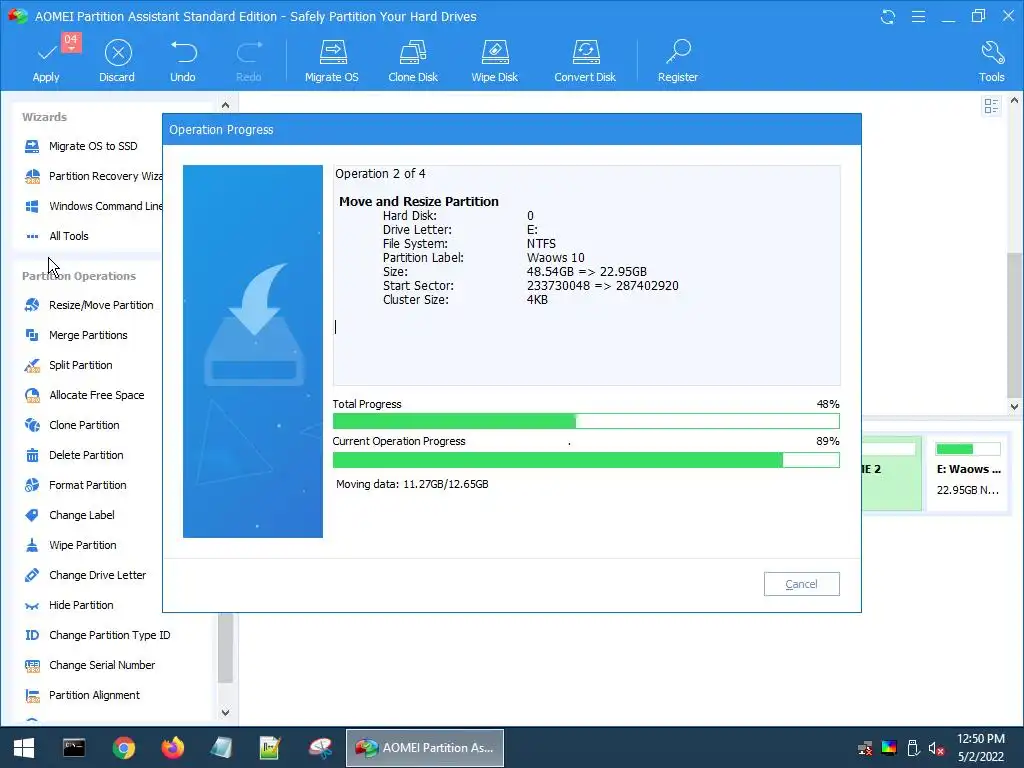Image resolution: width=1024 pixels, height=768 pixels.
Task: Select Change Serial Number
Action: coord(91,665)
